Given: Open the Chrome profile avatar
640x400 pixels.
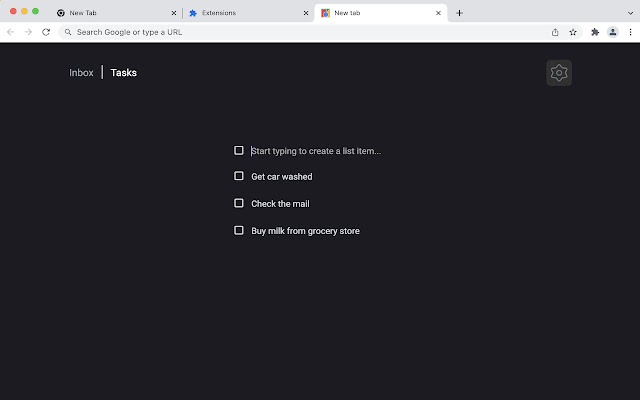Looking at the screenshot, I should [613, 32].
